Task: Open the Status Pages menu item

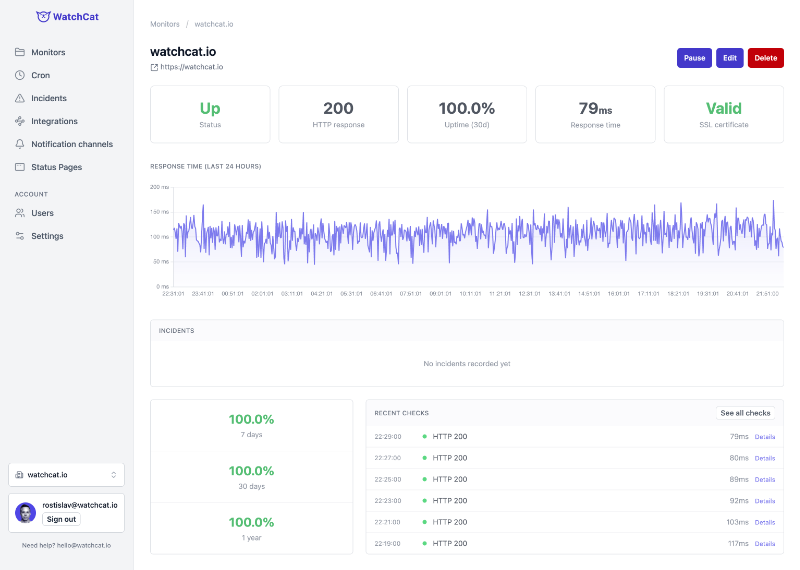Action: tap(56, 167)
